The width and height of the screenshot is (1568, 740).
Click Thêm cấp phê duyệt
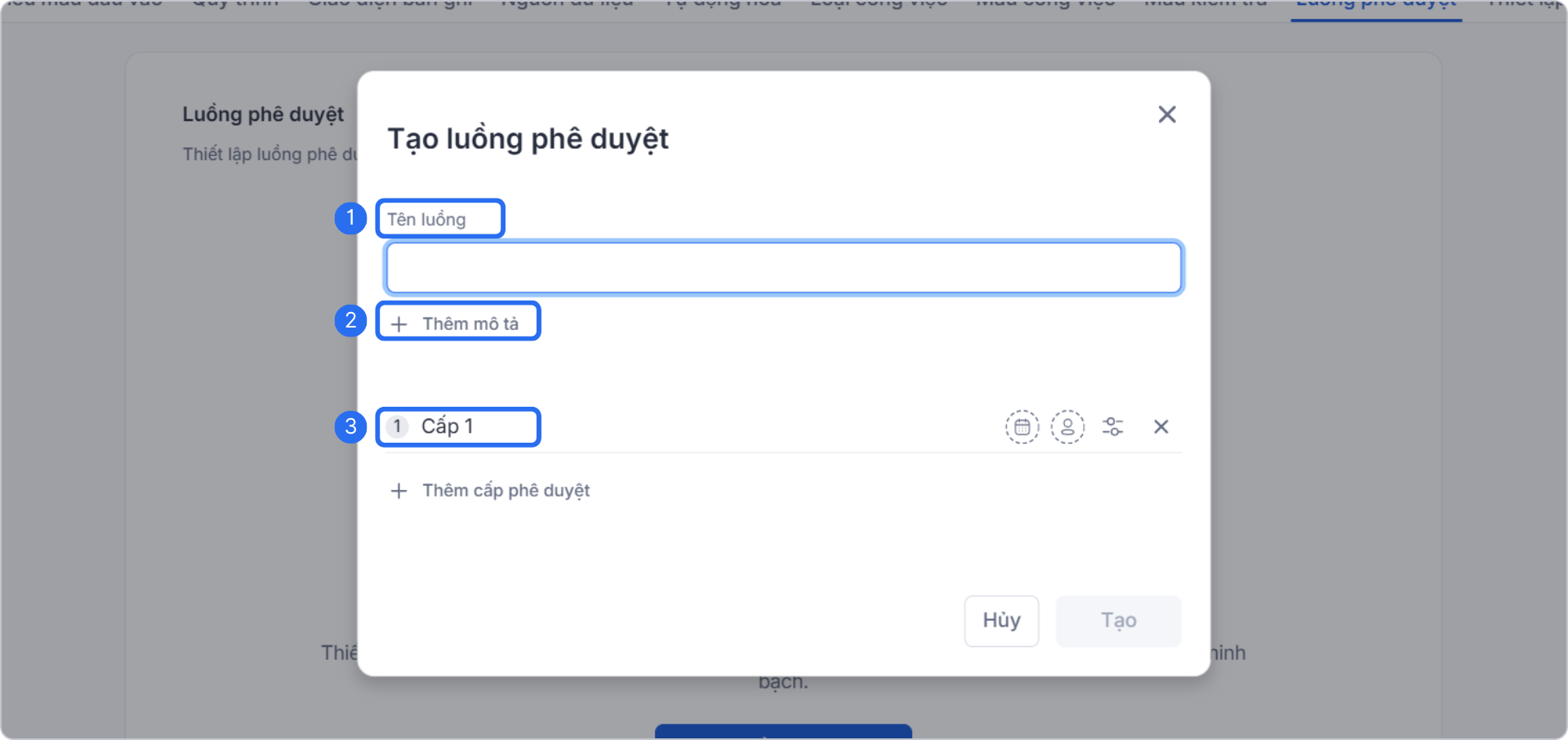(490, 491)
